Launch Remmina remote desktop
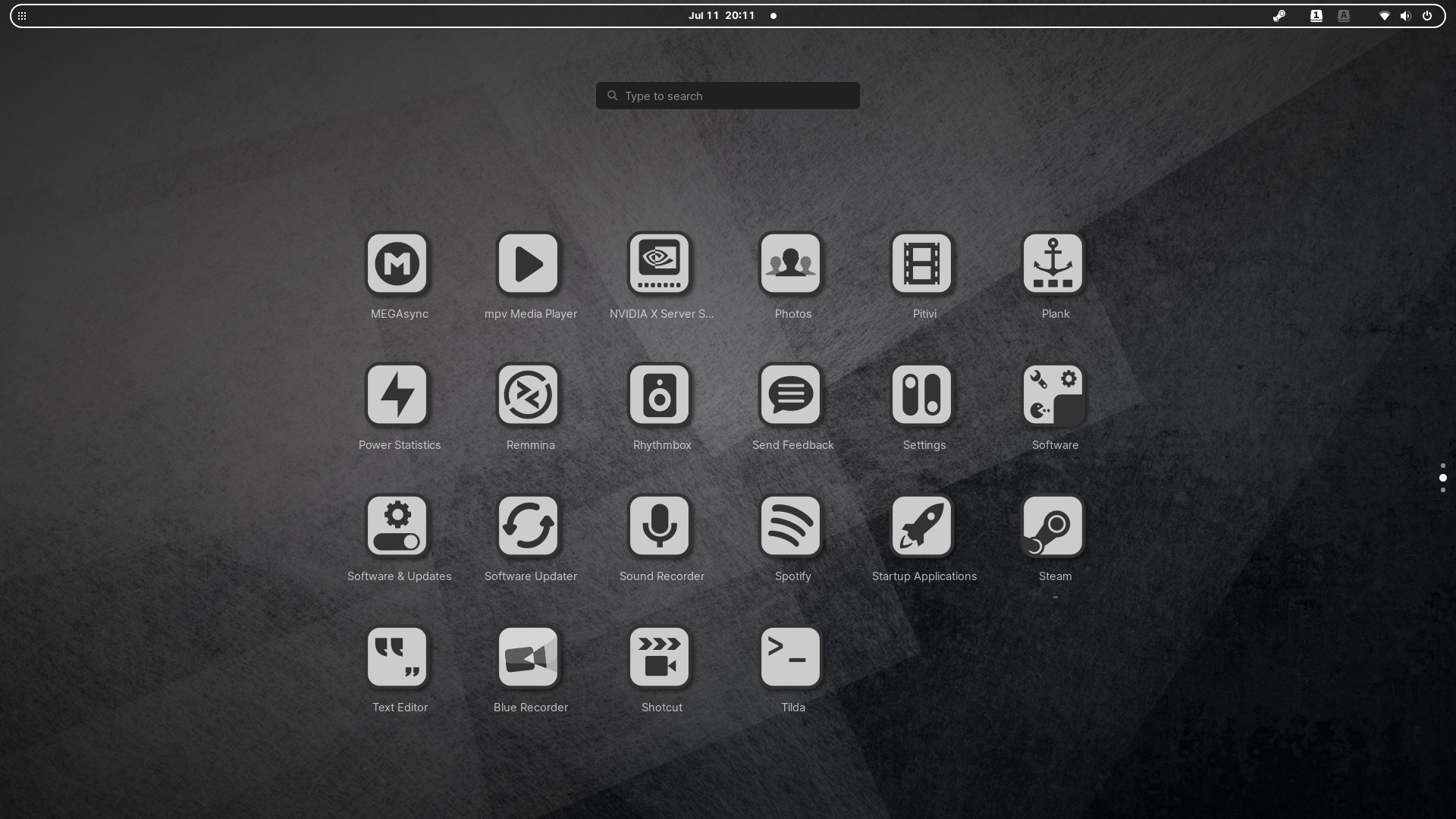This screenshot has width=1456, height=819. point(529,394)
